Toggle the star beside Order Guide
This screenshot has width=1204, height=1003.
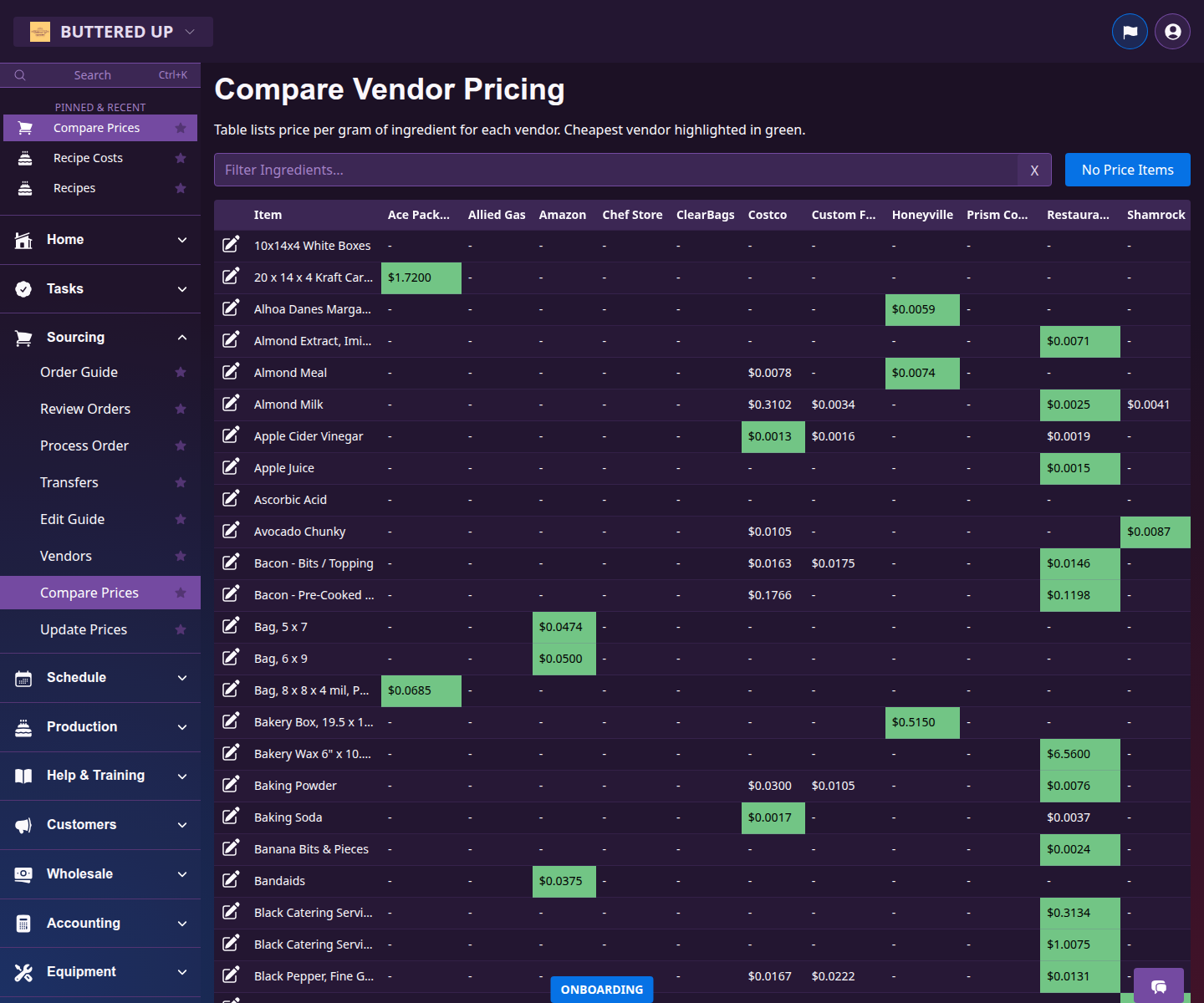point(181,372)
